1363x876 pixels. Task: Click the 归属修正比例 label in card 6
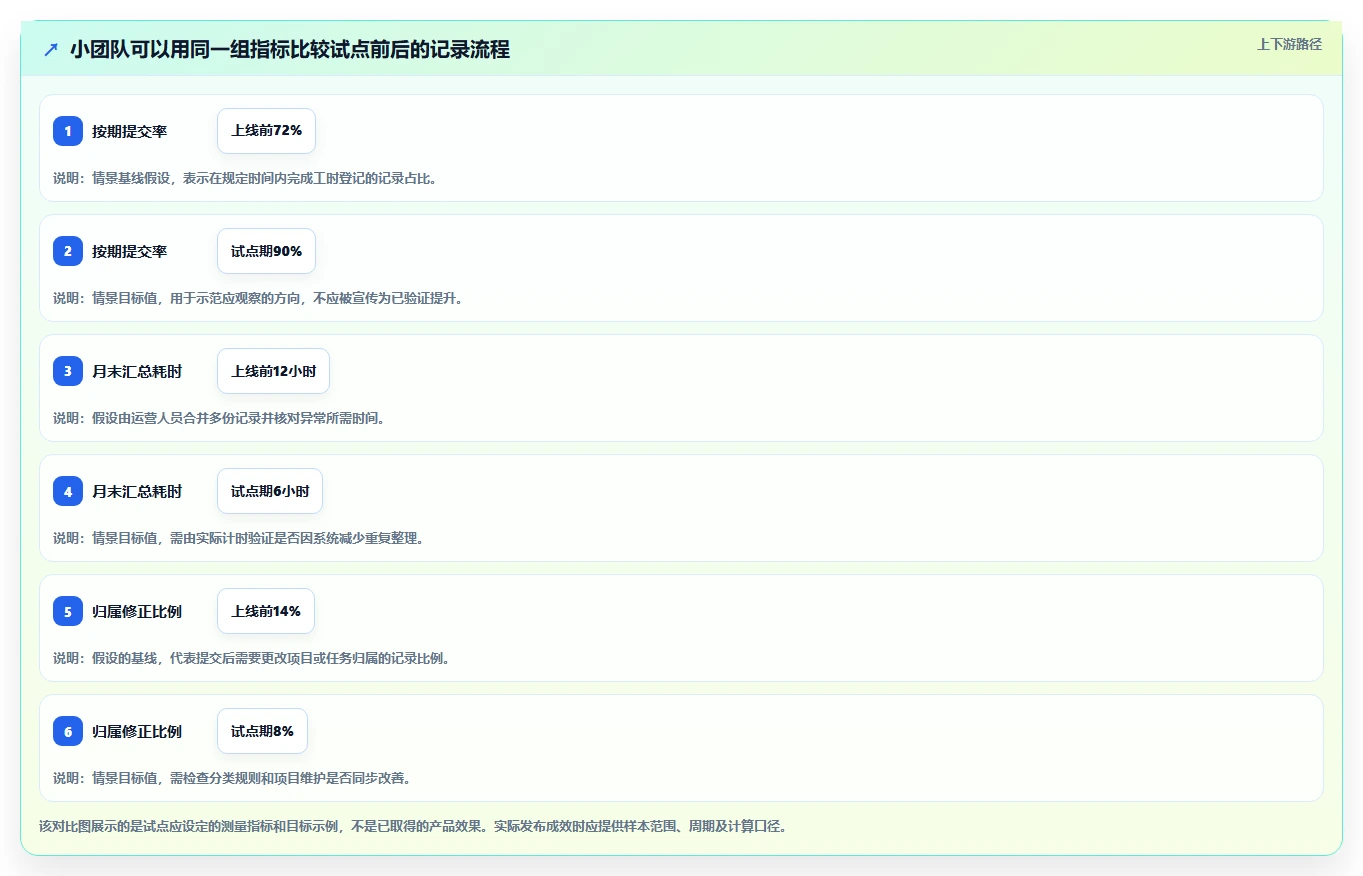point(137,731)
